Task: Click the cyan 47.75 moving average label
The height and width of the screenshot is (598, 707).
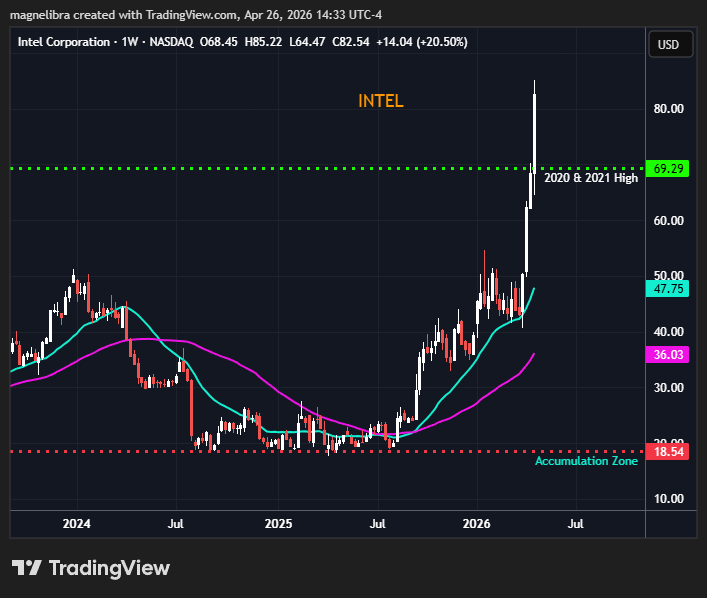Action: [667, 289]
